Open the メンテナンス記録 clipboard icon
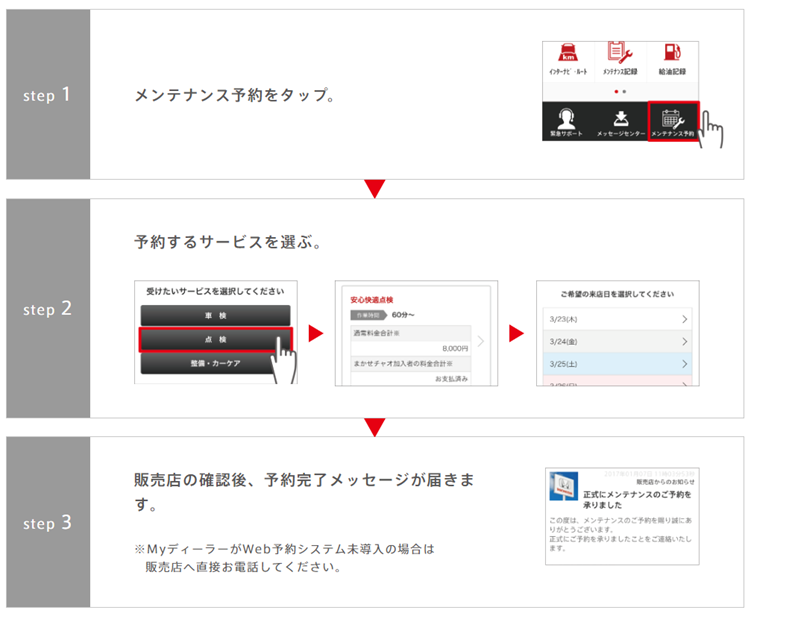The height and width of the screenshot is (626, 793). pyautogui.click(x=621, y=58)
